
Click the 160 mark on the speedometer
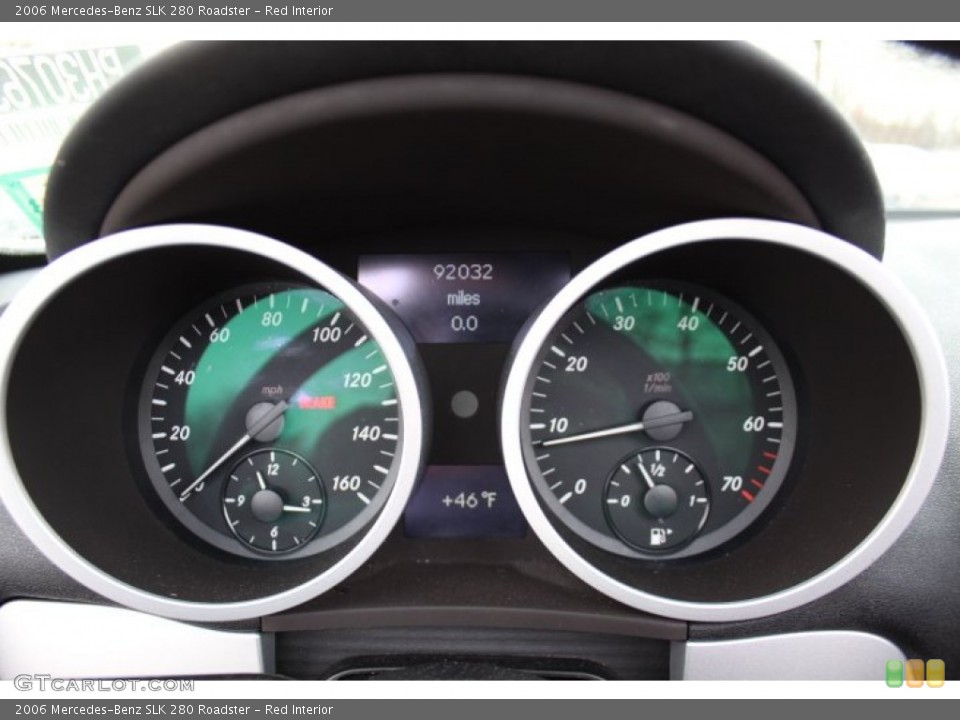[346, 483]
